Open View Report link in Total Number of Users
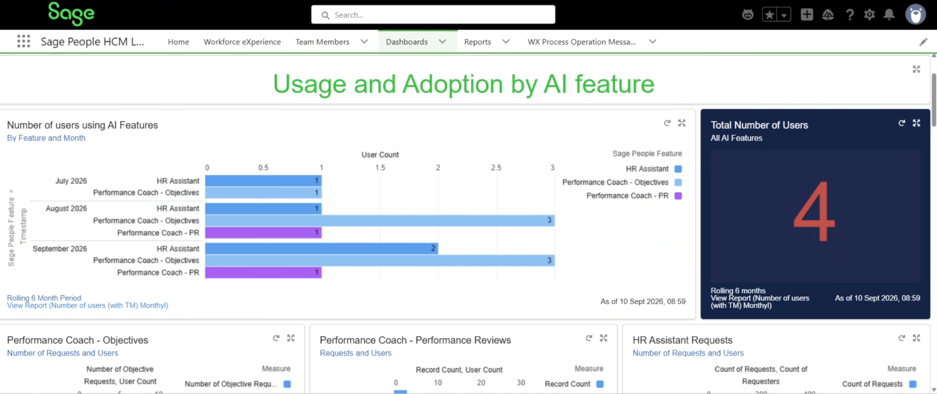The image size is (937, 394). [760, 301]
